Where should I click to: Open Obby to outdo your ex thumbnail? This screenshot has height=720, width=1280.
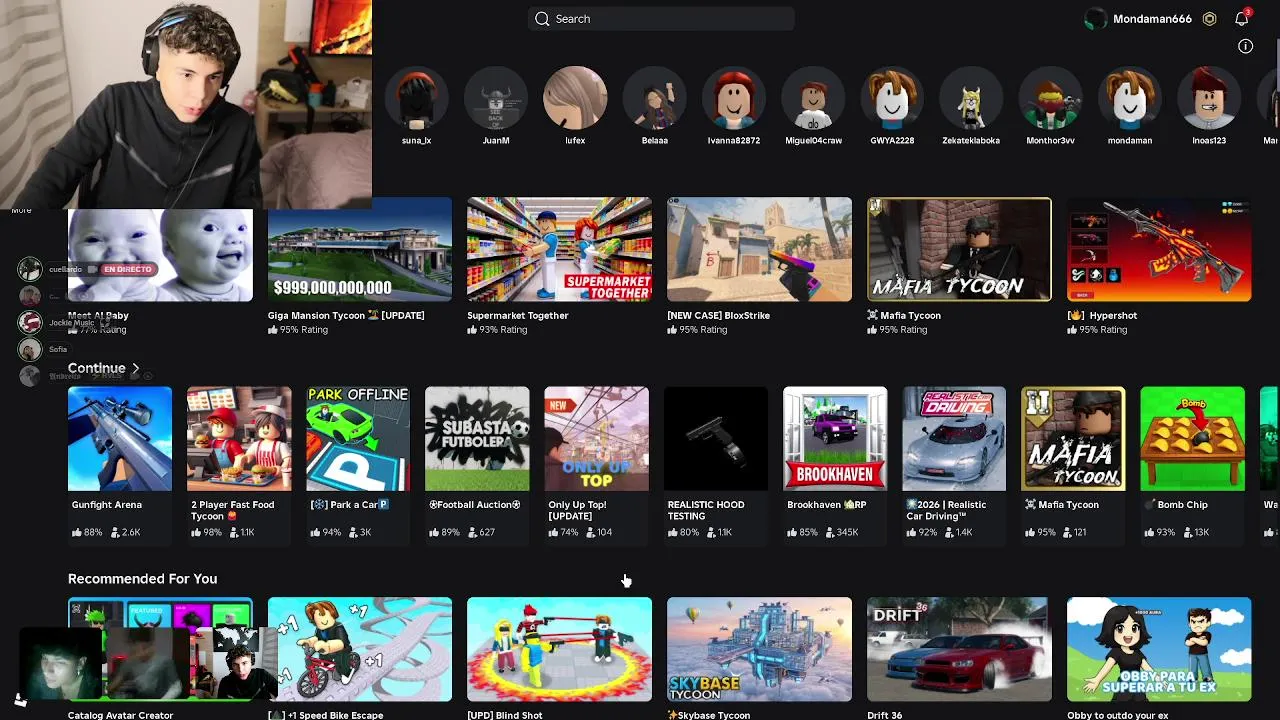pyautogui.click(x=1159, y=649)
